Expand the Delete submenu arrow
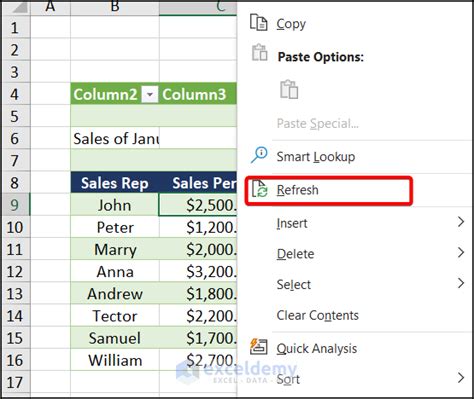 [x=461, y=252]
